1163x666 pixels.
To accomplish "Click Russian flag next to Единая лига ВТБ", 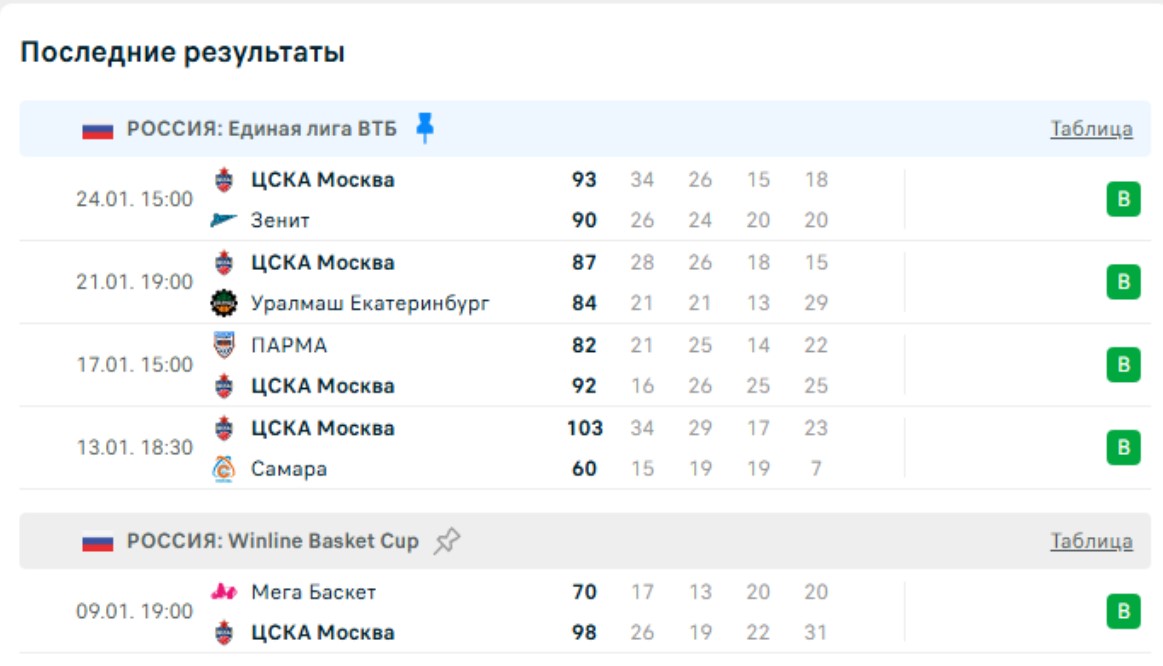I will (x=98, y=130).
